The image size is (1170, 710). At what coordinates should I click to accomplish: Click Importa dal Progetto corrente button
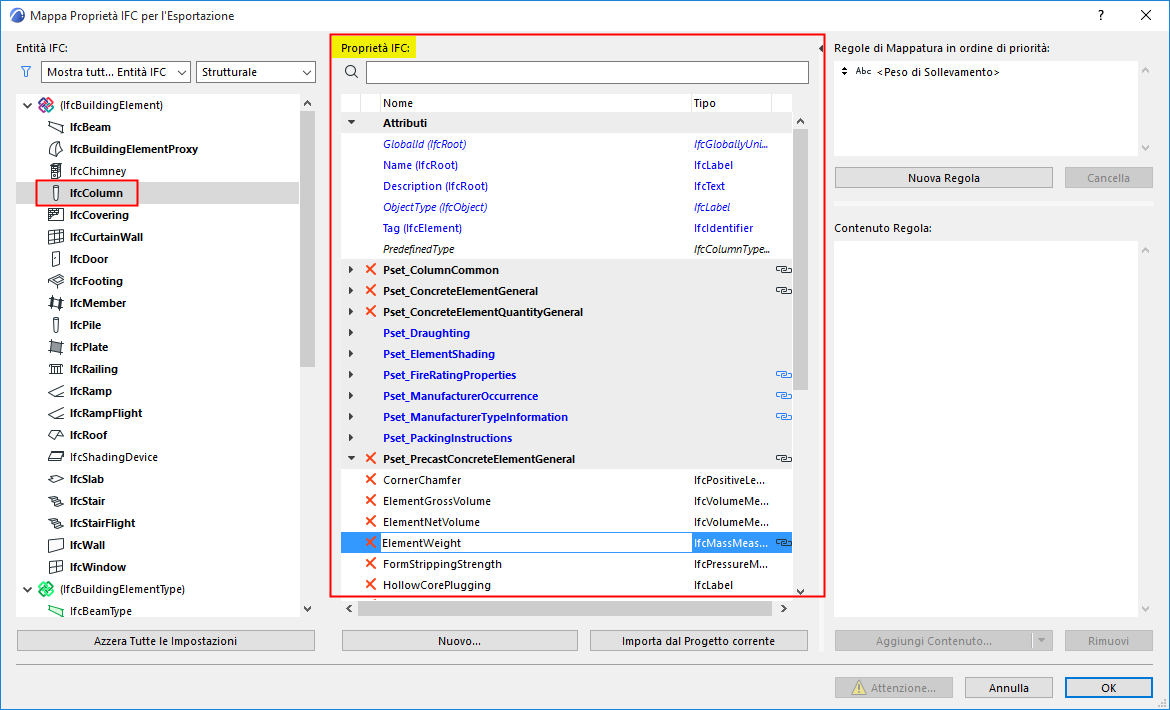pos(698,641)
